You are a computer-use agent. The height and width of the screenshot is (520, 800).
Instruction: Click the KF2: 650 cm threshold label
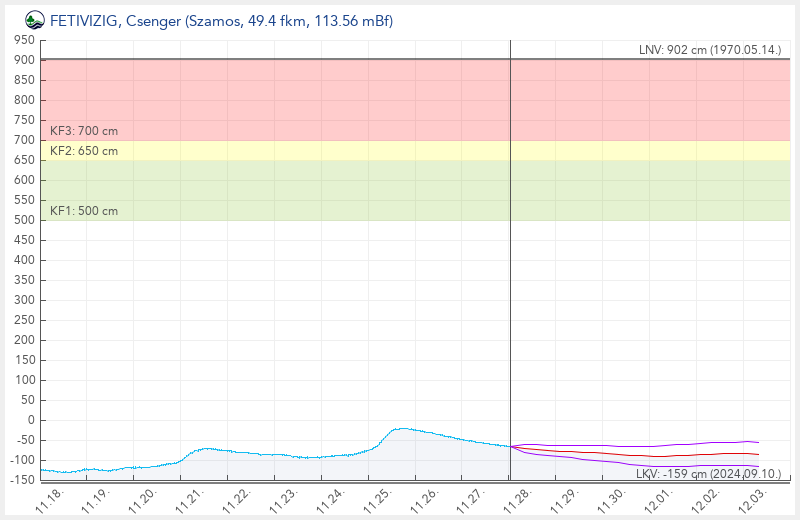point(84,151)
